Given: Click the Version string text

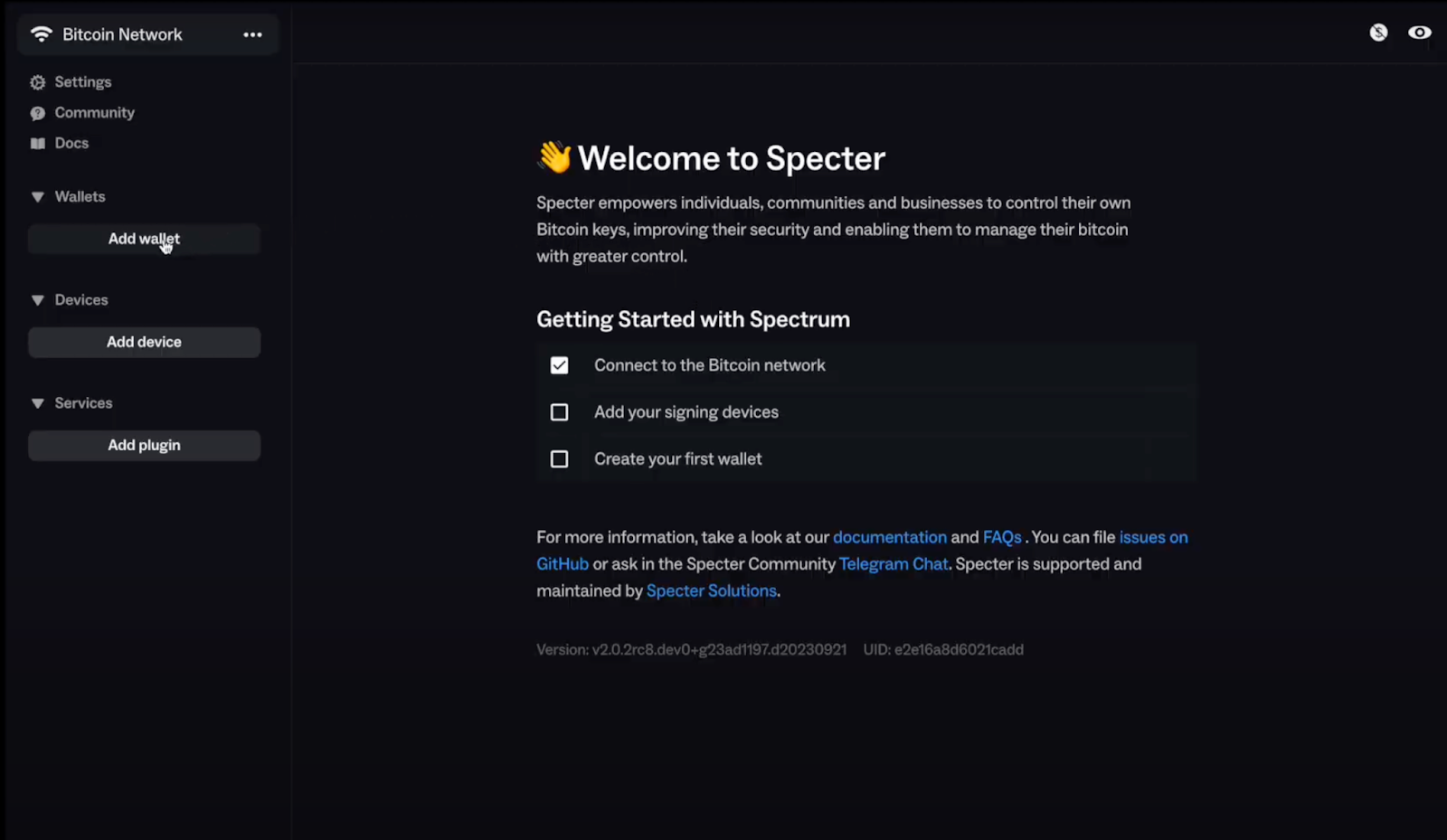Looking at the screenshot, I should (692, 650).
